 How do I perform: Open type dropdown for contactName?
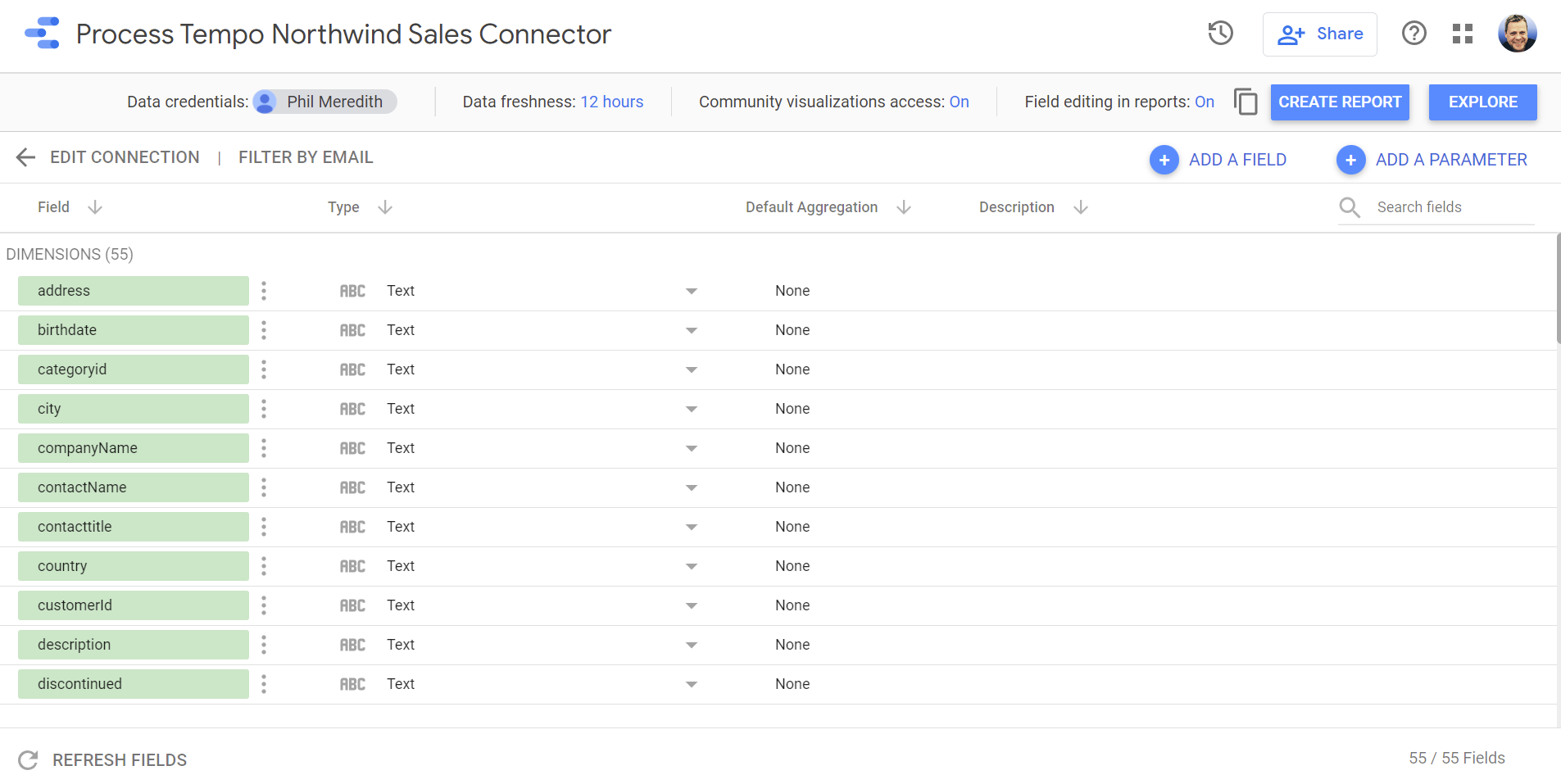pos(692,488)
